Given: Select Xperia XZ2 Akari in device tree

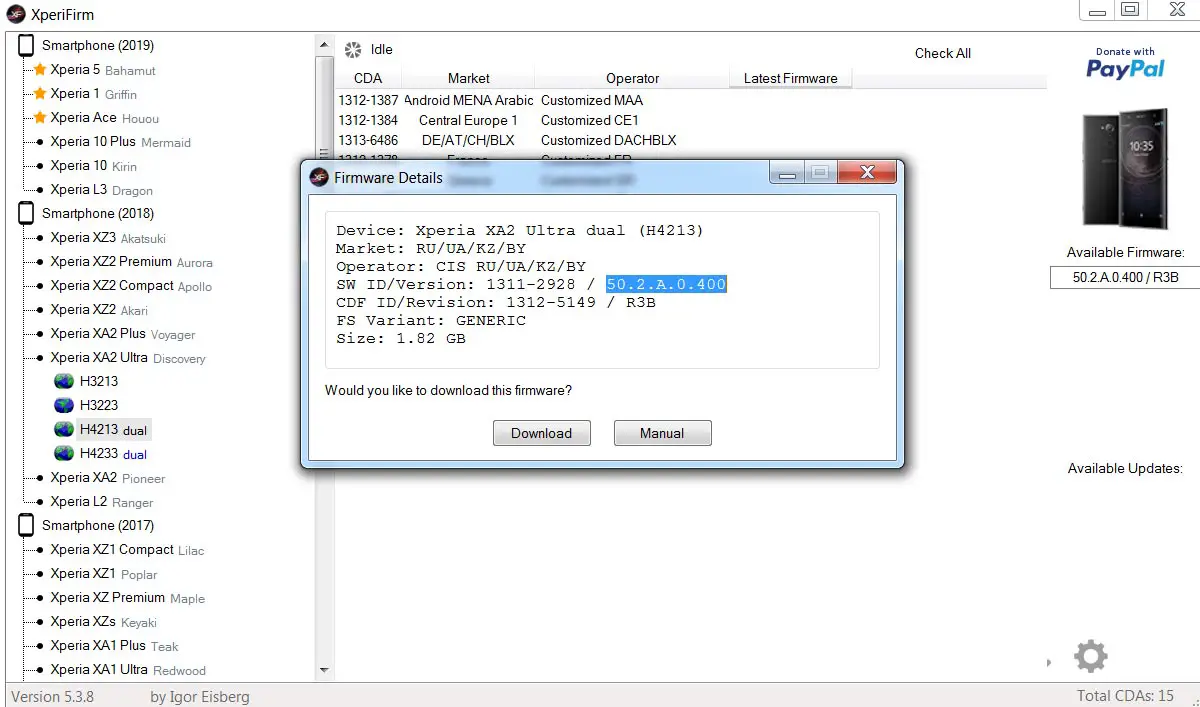Looking at the screenshot, I should [x=99, y=310].
